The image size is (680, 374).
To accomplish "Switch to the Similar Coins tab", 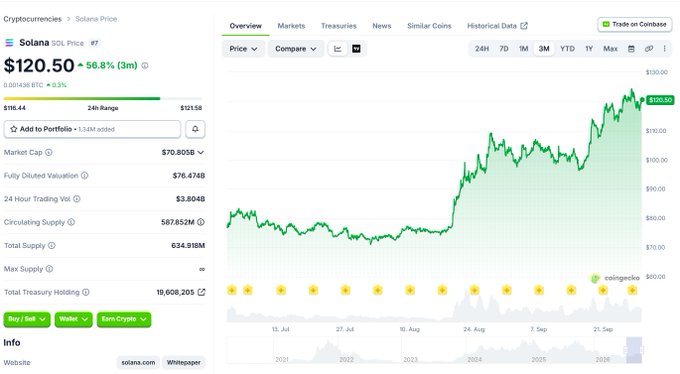I will [429, 26].
